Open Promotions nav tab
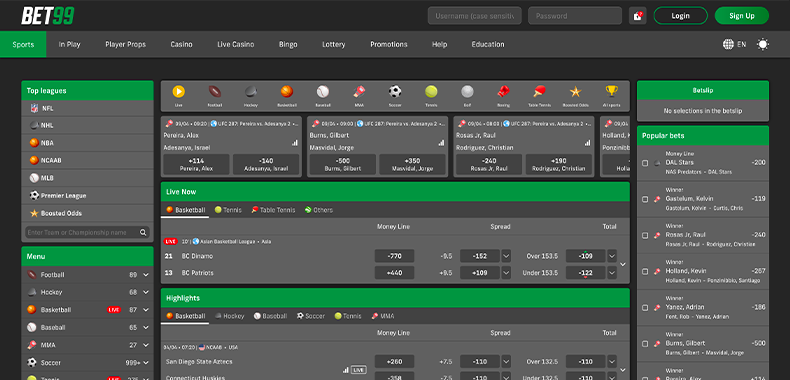Screen dimensions: 790x380 [x=388, y=44]
